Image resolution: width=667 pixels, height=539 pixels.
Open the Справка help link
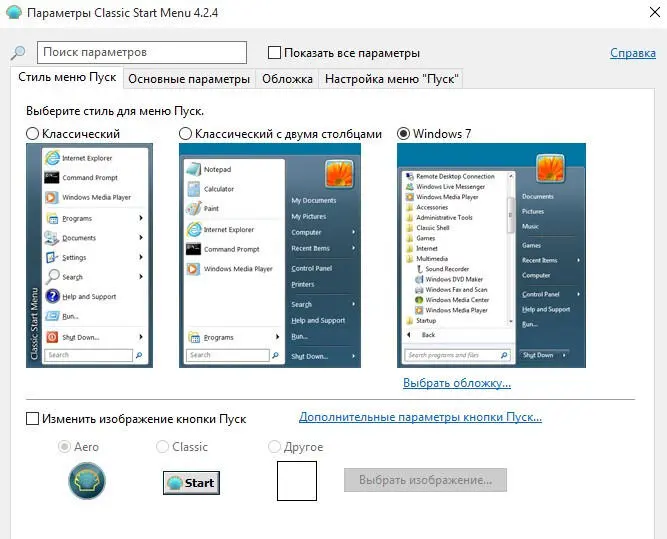pyautogui.click(x=633, y=53)
